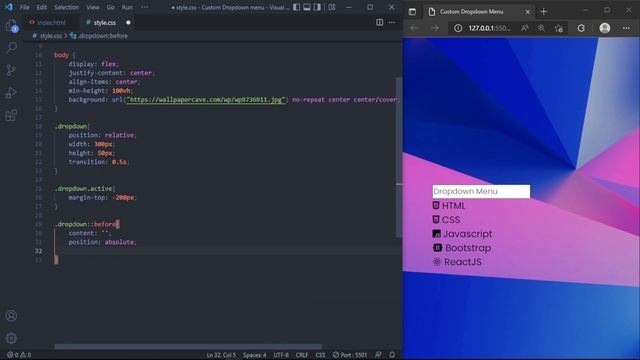The width and height of the screenshot is (640, 360).
Task: Select the Bootstrap option in dropdown
Action: (x=462, y=248)
